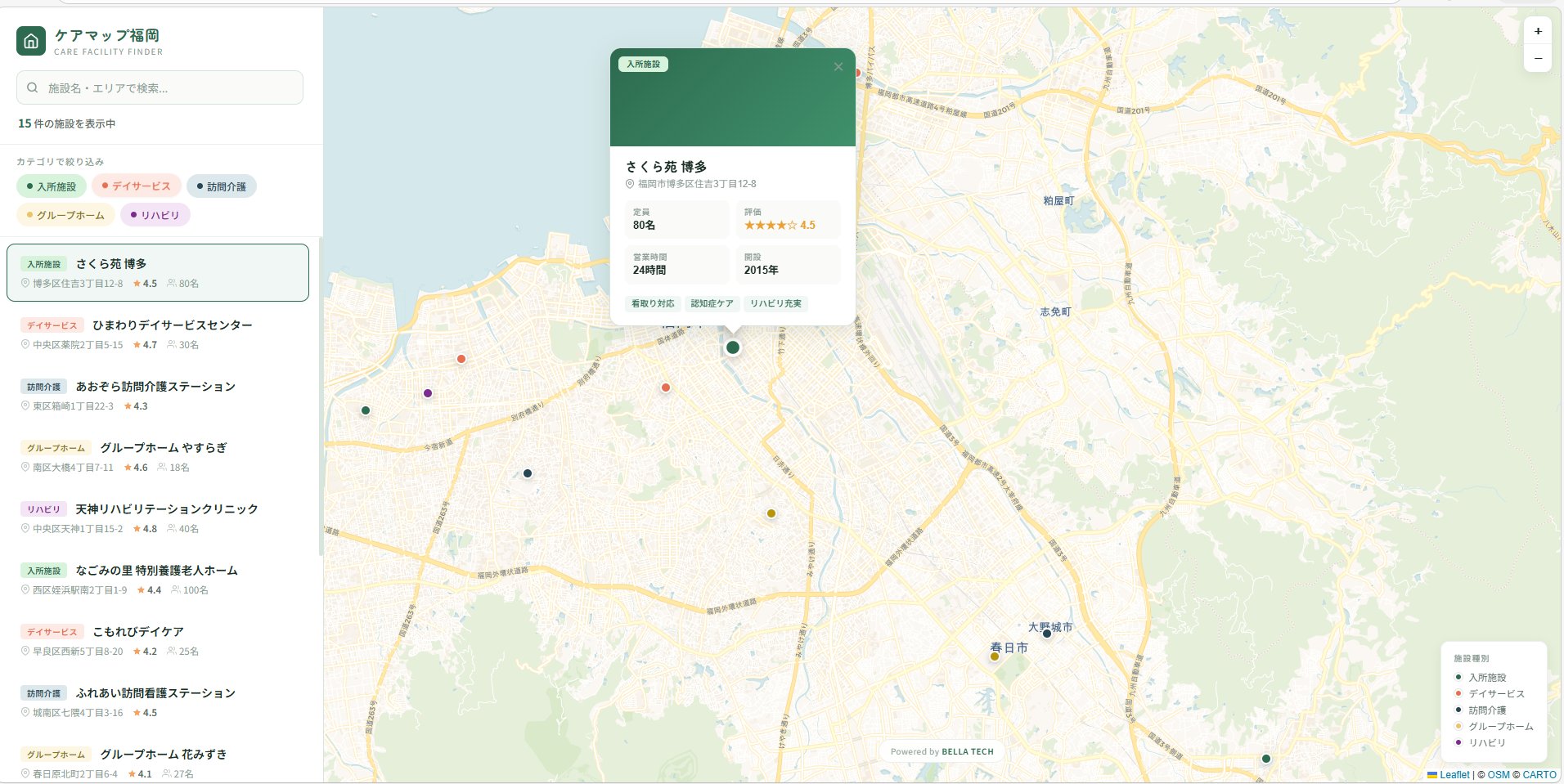The width and height of the screenshot is (1564, 784).
Task: Click the yellow group home marker near 春日市
Action: 995,656
